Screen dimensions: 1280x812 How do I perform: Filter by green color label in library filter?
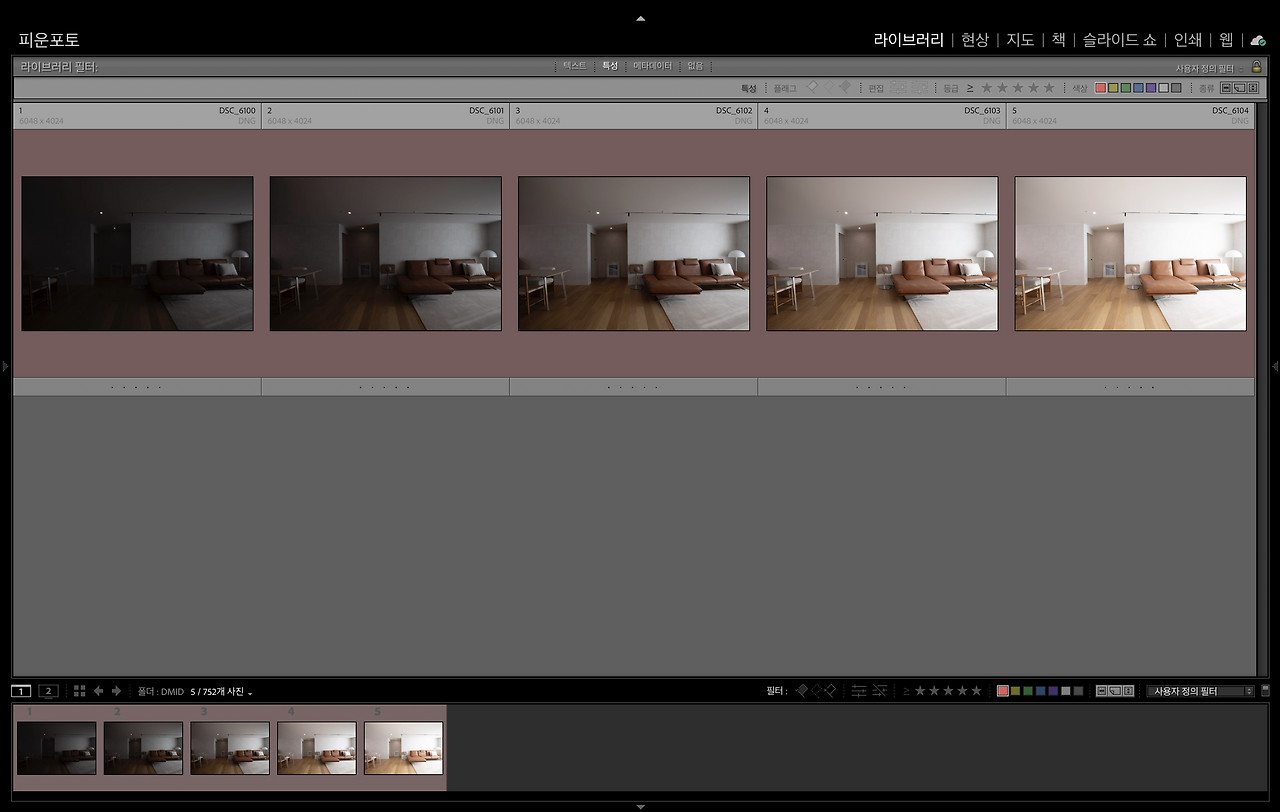(1126, 88)
